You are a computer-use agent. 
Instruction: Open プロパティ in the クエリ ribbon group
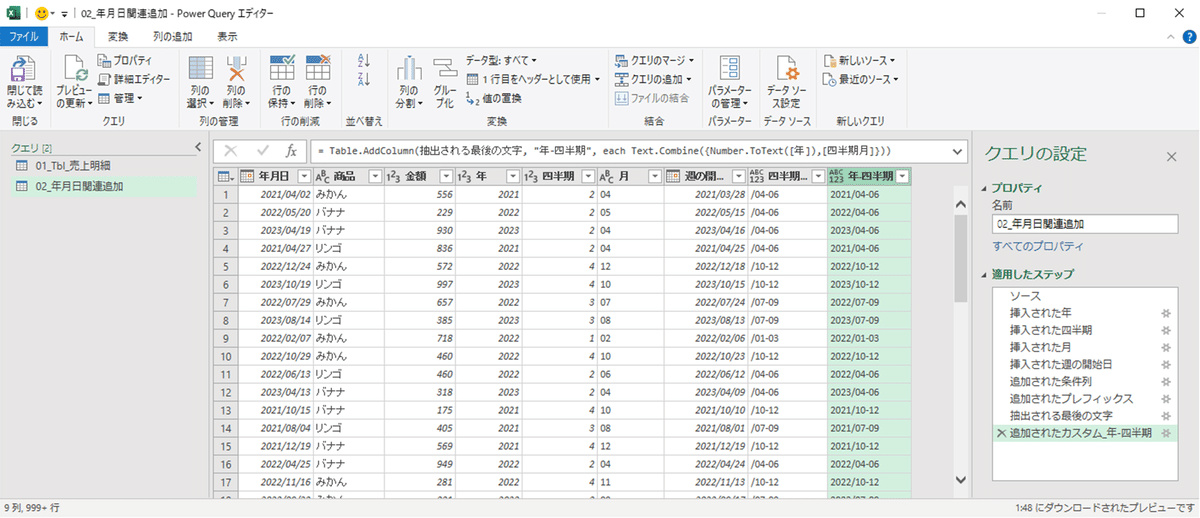[125, 60]
